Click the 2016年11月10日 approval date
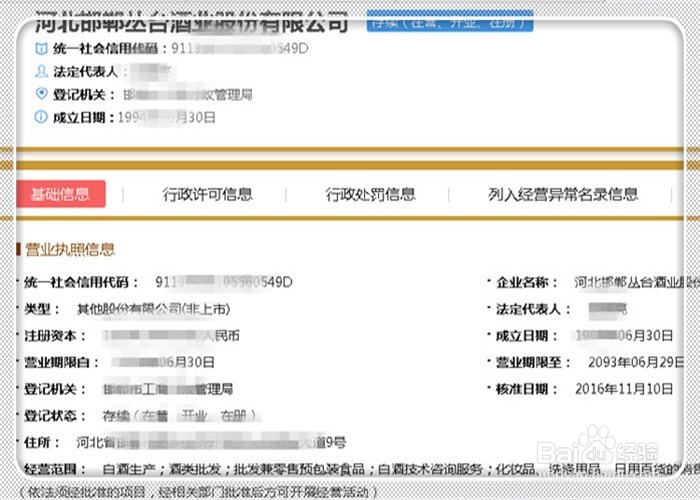700x500 pixels. pos(624,389)
